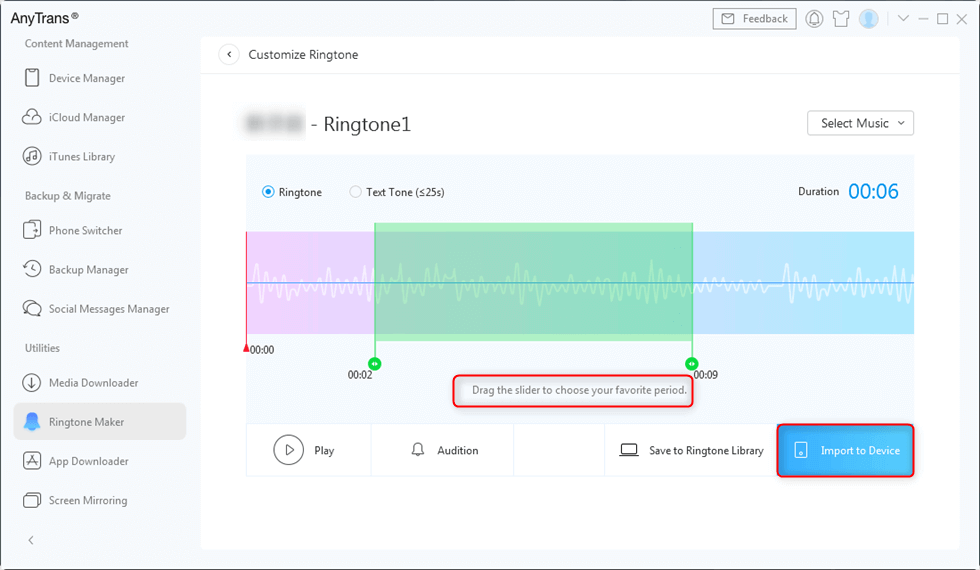Select the Text Tone (≤25s) radio option
The image size is (980, 570).
(355, 192)
